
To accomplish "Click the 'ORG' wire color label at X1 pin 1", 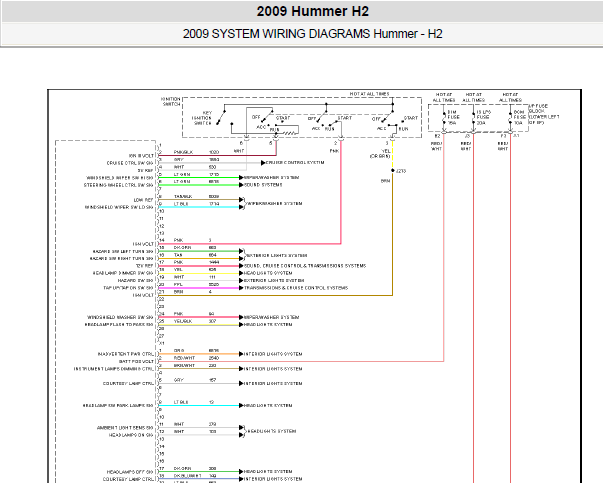I will [x=179, y=351].
